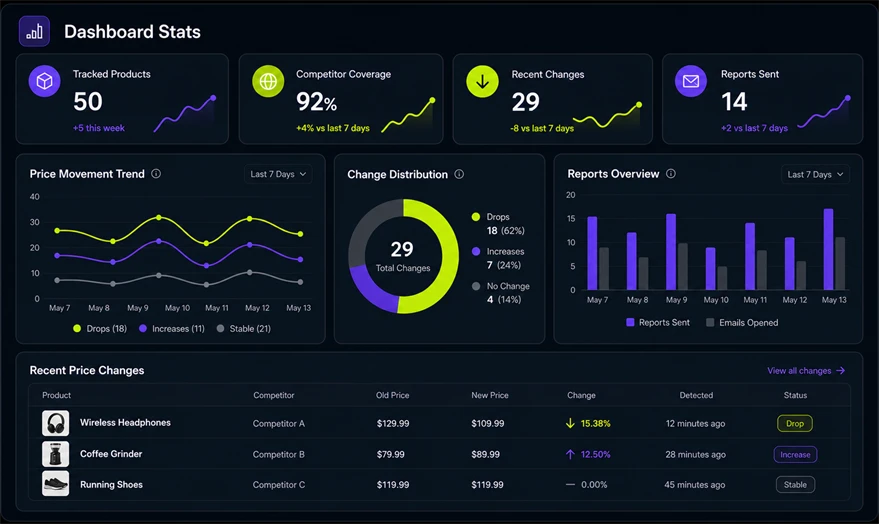Click the 29 Total Changes donut center

(403, 256)
